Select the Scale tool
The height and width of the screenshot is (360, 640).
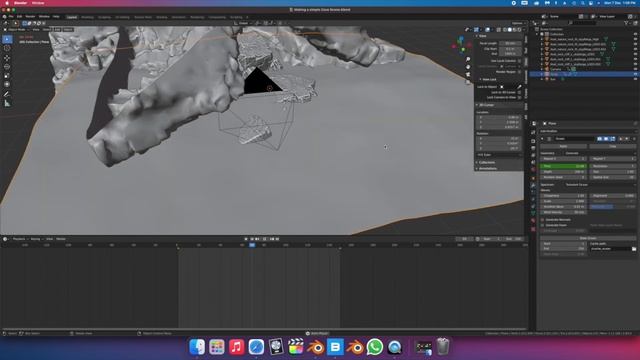click(x=7, y=76)
